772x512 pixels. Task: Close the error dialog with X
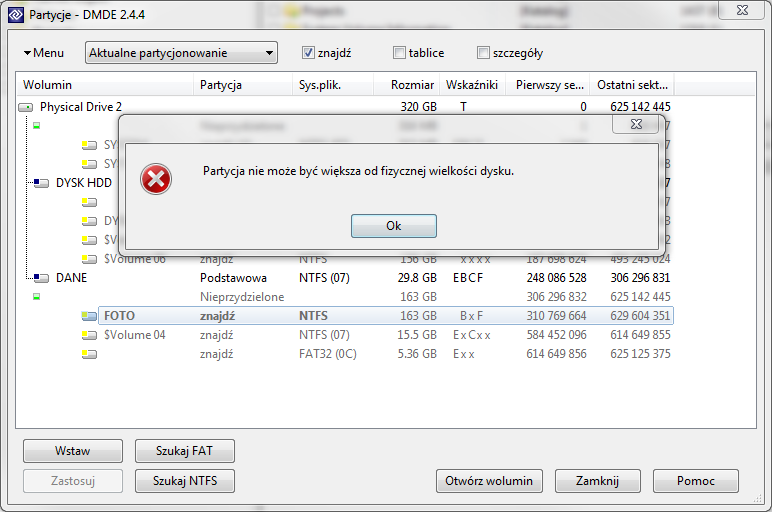(636, 124)
